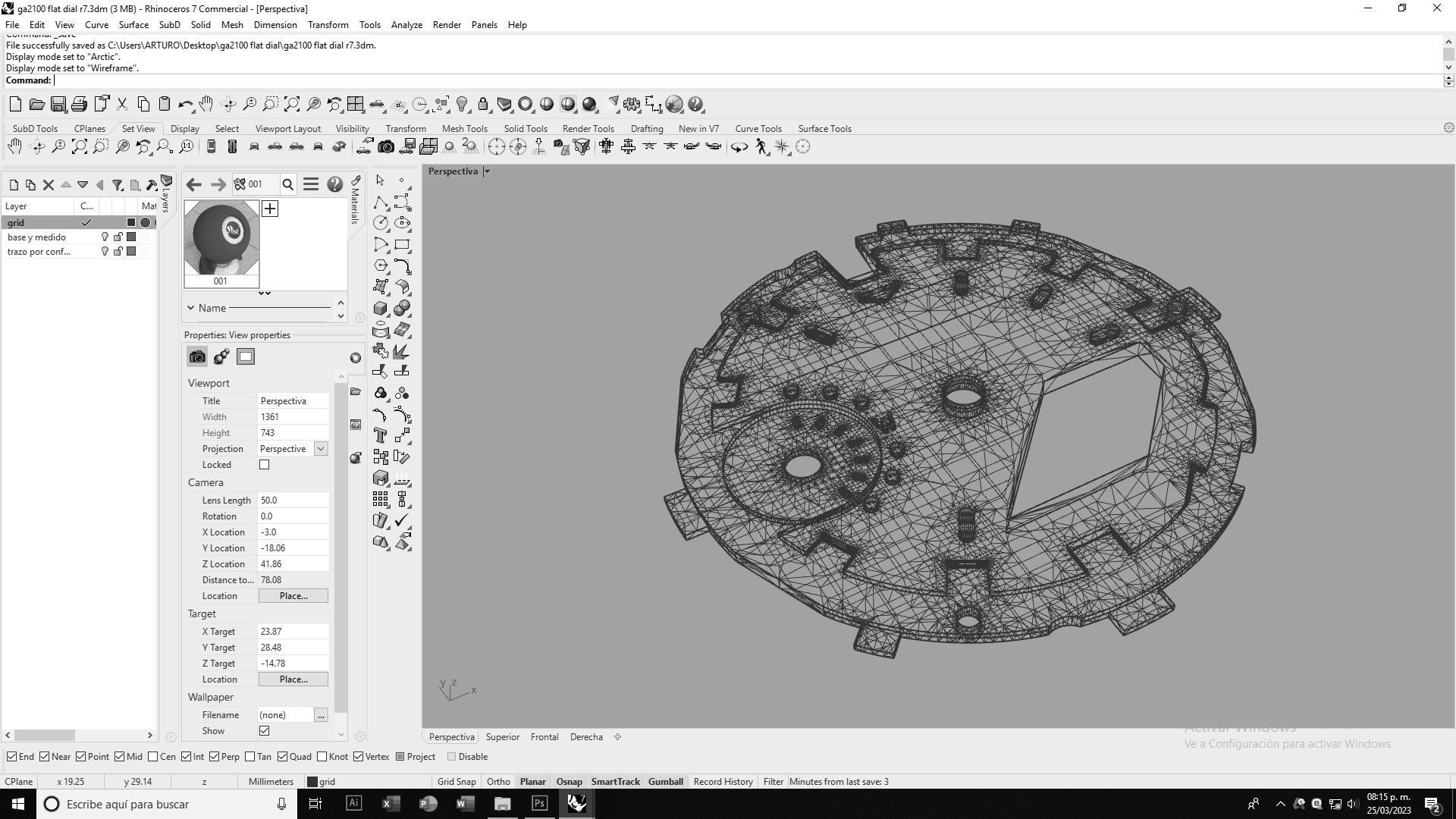Enable the Knot osnap checkbox
1456x819 pixels.
pyautogui.click(x=322, y=757)
